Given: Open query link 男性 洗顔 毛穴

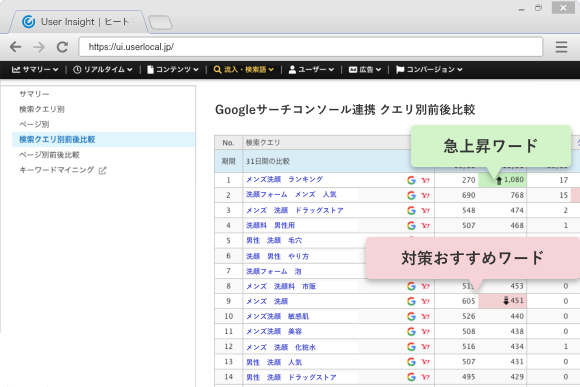Looking at the screenshot, I should (274, 240).
